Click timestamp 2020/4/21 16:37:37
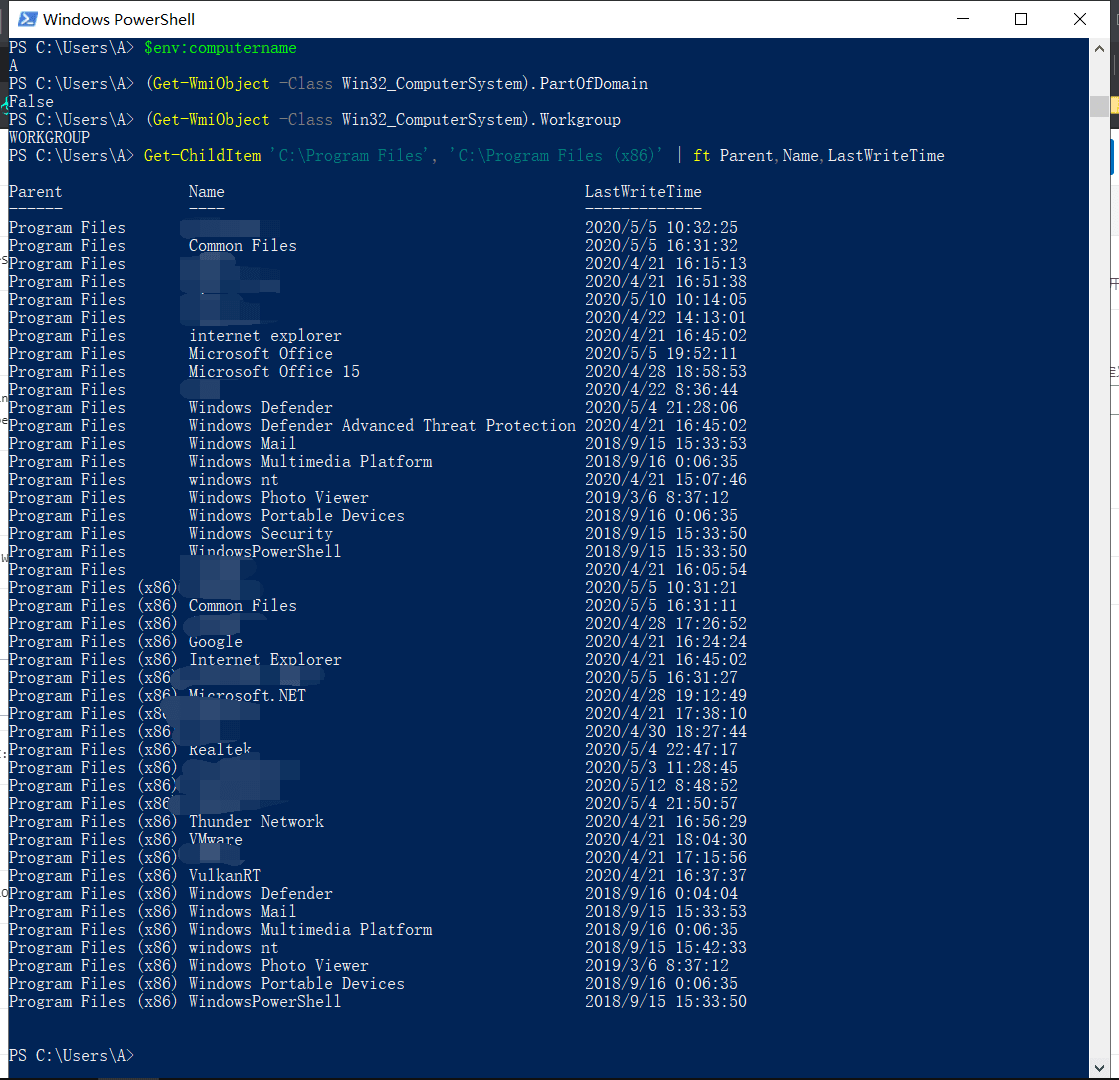Viewport: 1119px width, 1080px height. [666, 875]
